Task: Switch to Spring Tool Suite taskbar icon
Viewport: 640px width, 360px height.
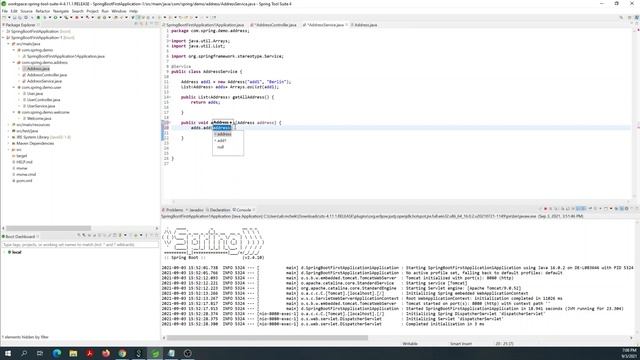Action: tap(155, 353)
